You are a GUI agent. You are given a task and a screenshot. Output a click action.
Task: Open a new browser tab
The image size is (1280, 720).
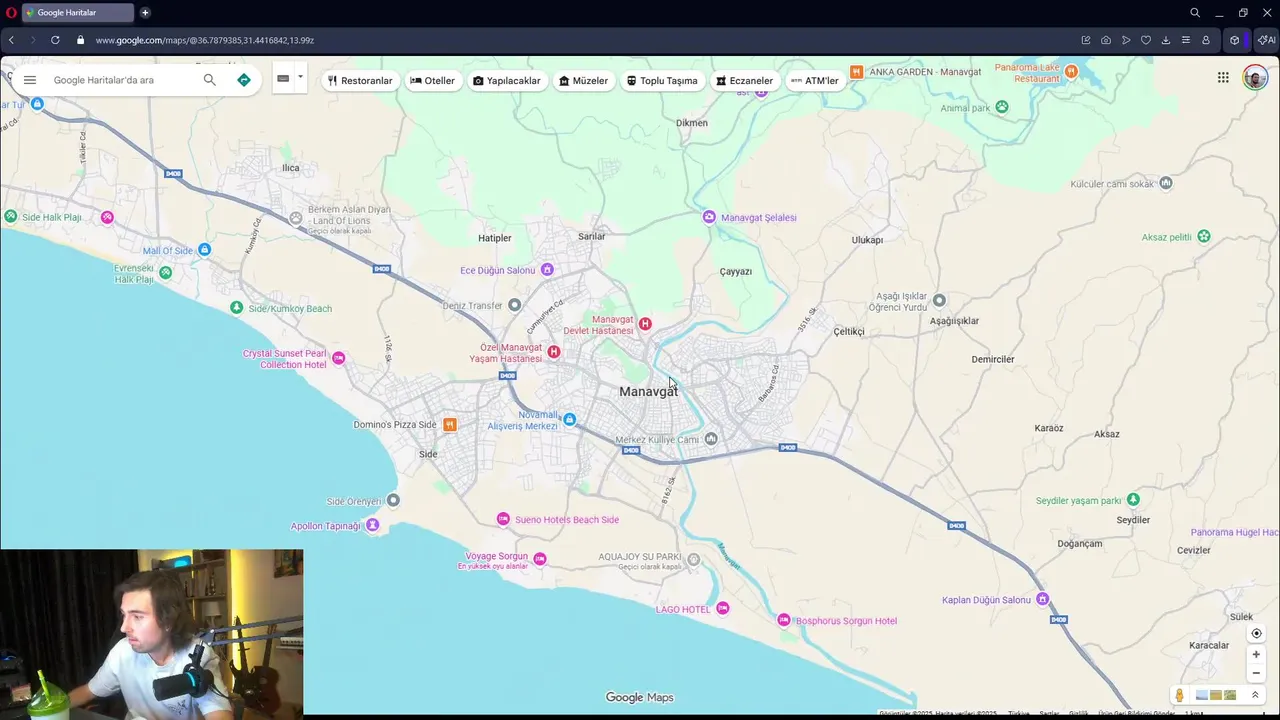pos(145,13)
